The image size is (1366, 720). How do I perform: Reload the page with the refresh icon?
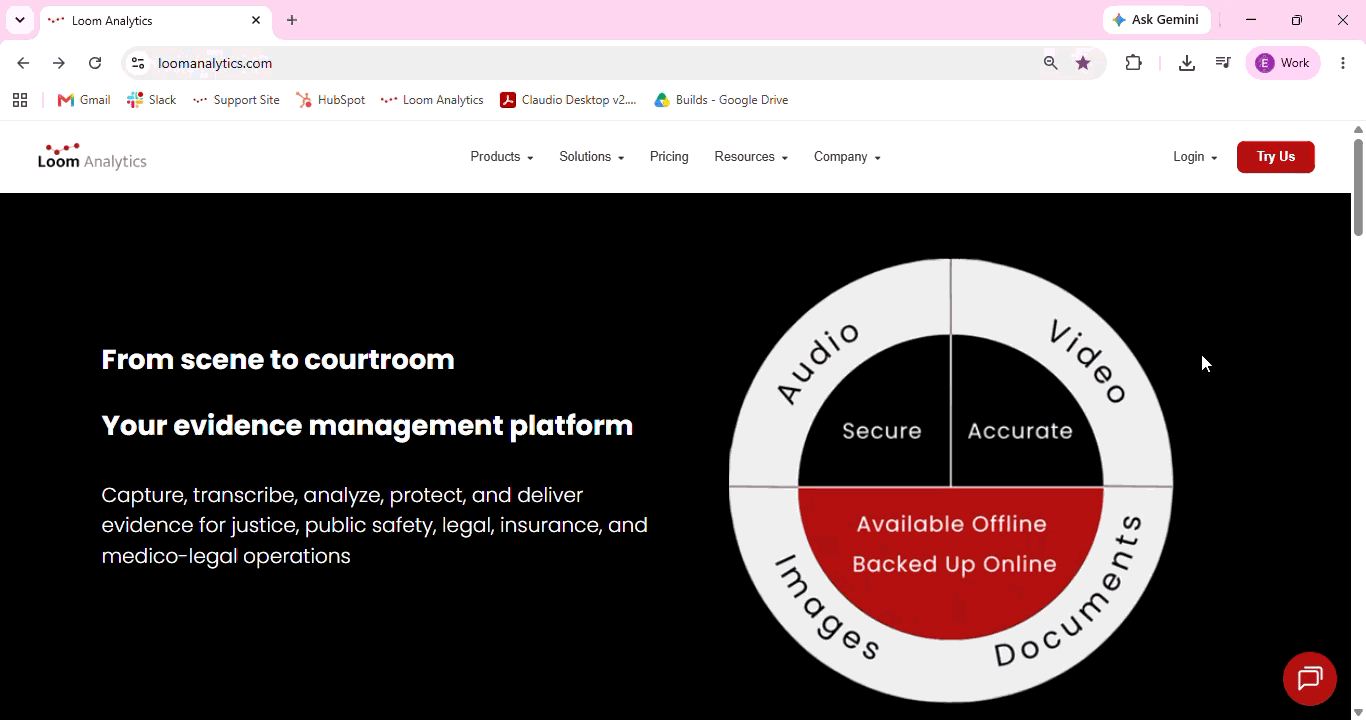[x=95, y=63]
